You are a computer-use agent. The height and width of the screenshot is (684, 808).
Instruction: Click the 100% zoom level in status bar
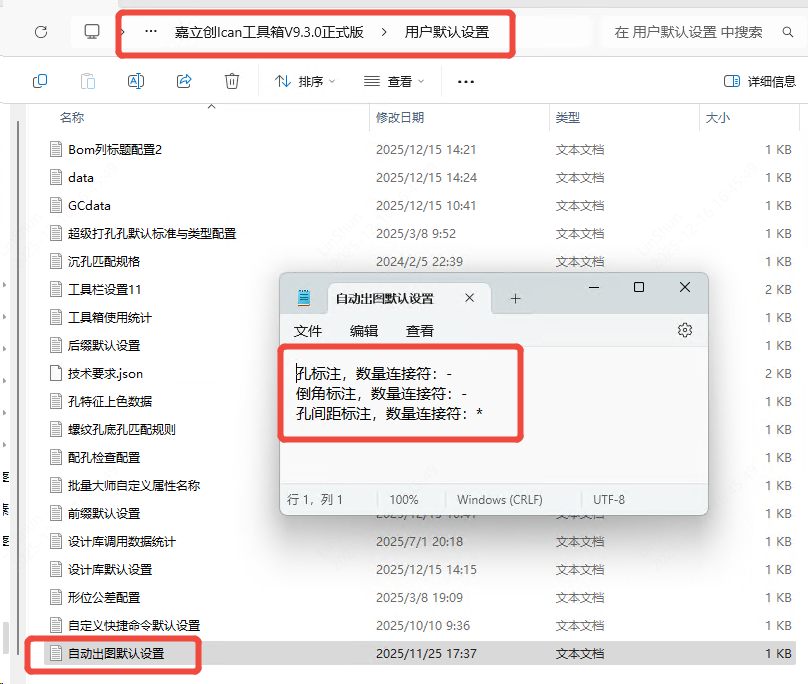point(404,499)
